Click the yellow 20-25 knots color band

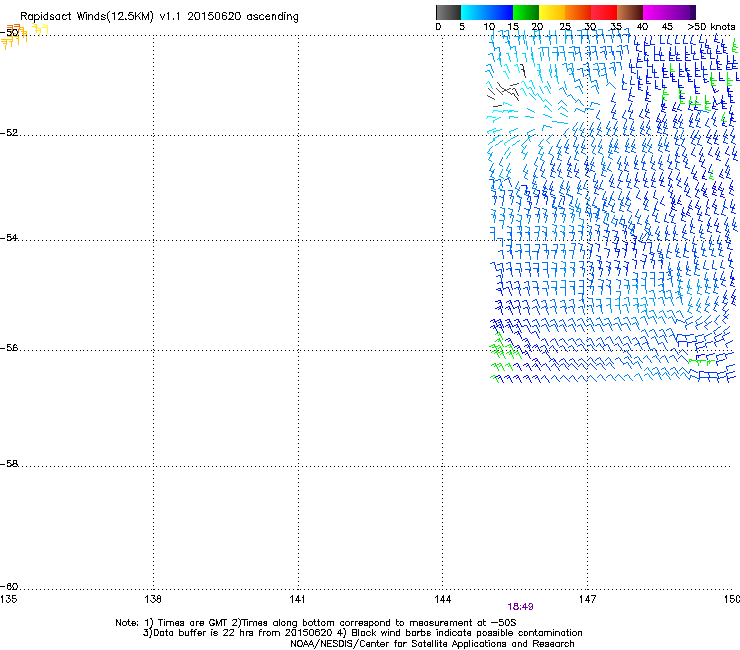point(552,12)
